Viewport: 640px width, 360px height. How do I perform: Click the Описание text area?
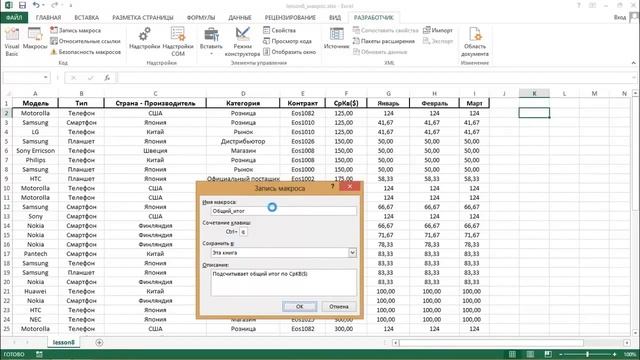point(284,282)
